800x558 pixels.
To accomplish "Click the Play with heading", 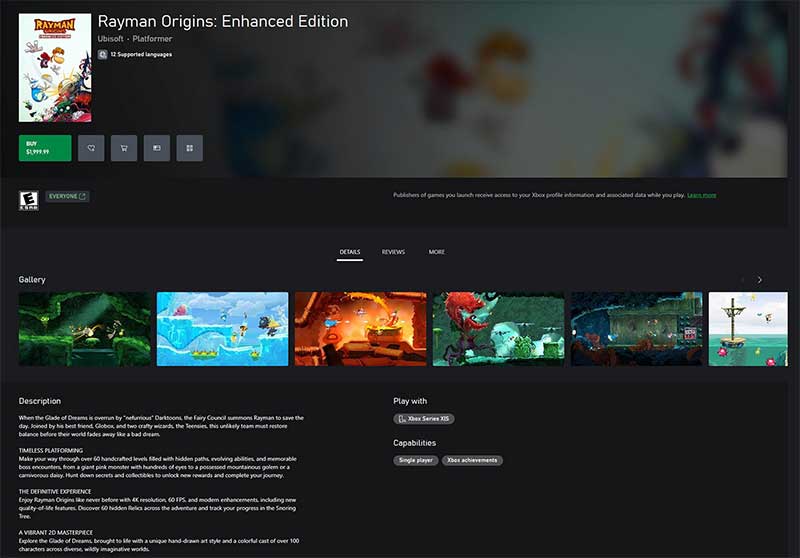I will (x=410, y=401).
